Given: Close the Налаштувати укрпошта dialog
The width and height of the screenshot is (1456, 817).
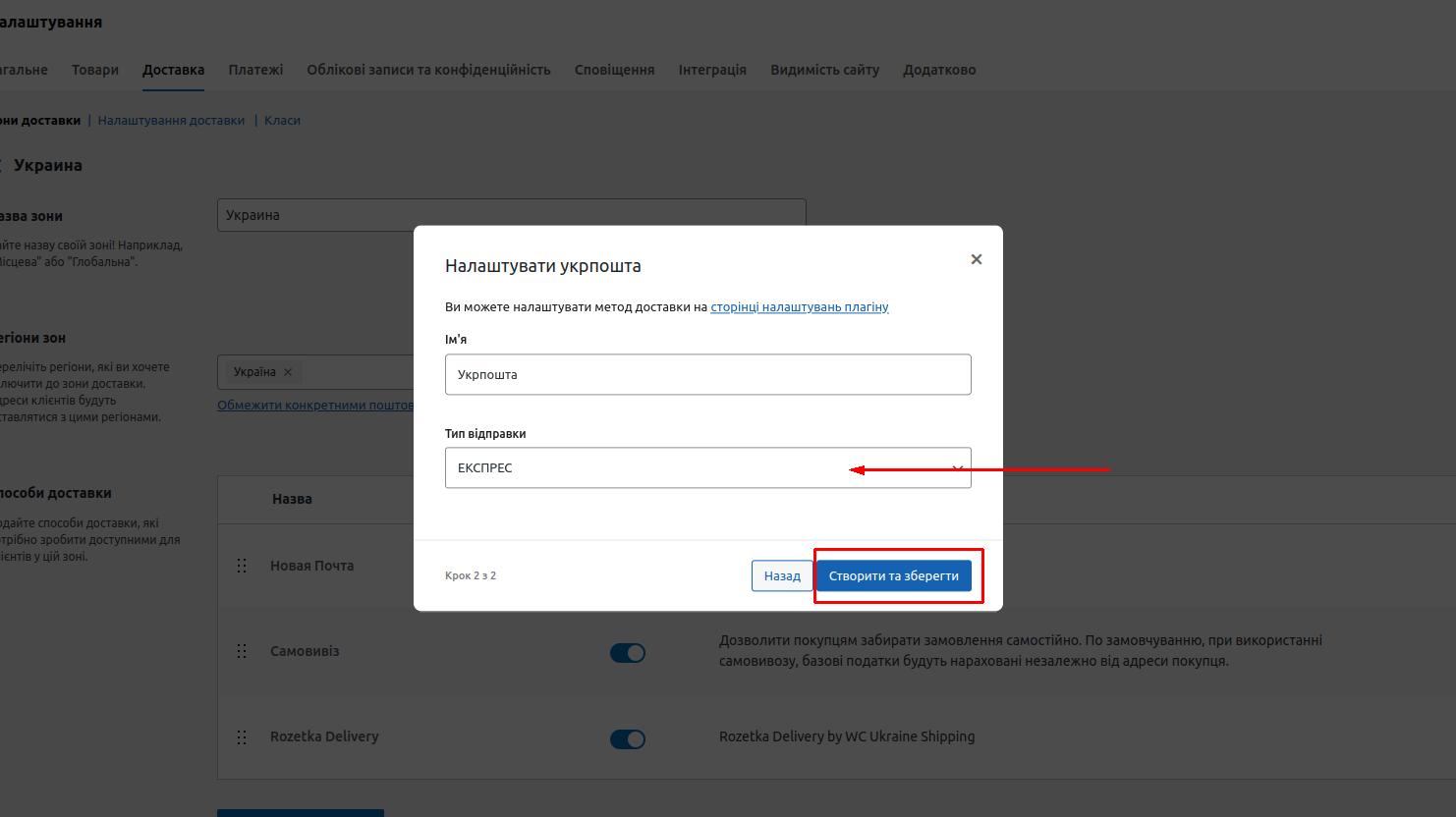Looking at the screenshot, I should [976, 259].
